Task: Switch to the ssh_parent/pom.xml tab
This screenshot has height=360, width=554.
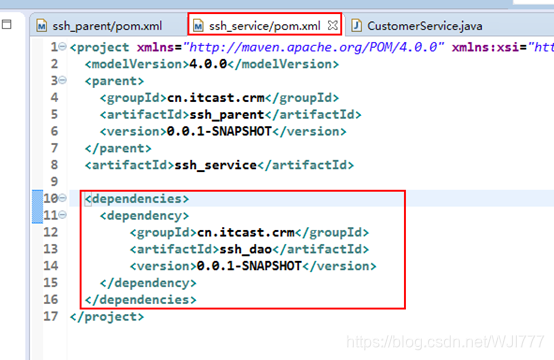Action: coord(107,25)
